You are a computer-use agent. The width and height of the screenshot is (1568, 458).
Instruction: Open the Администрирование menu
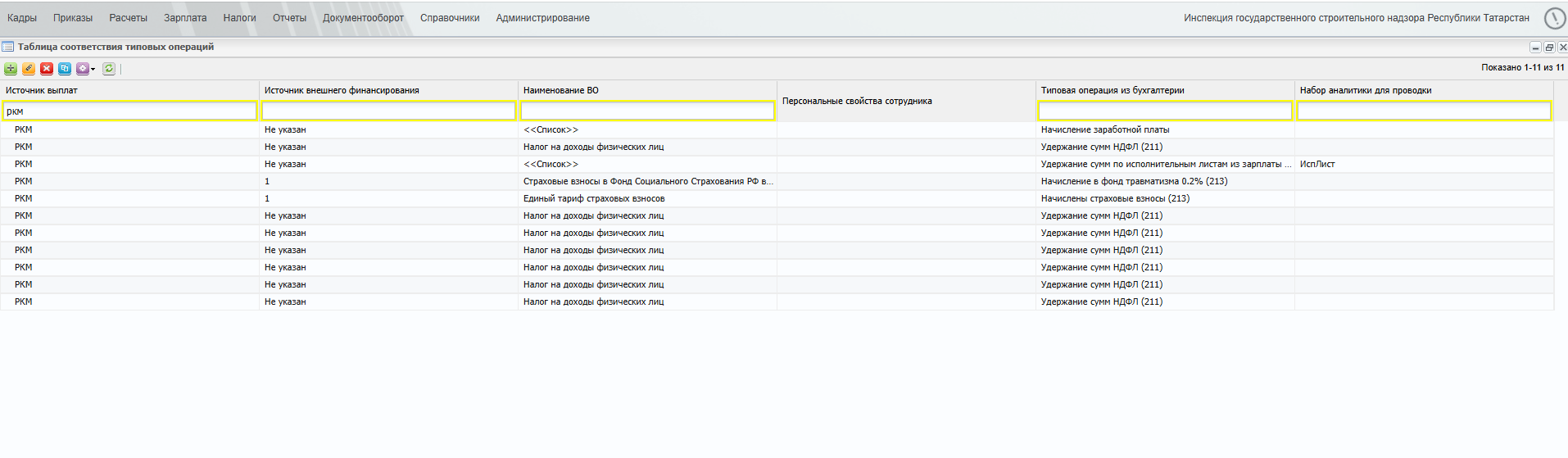(542, 18)
